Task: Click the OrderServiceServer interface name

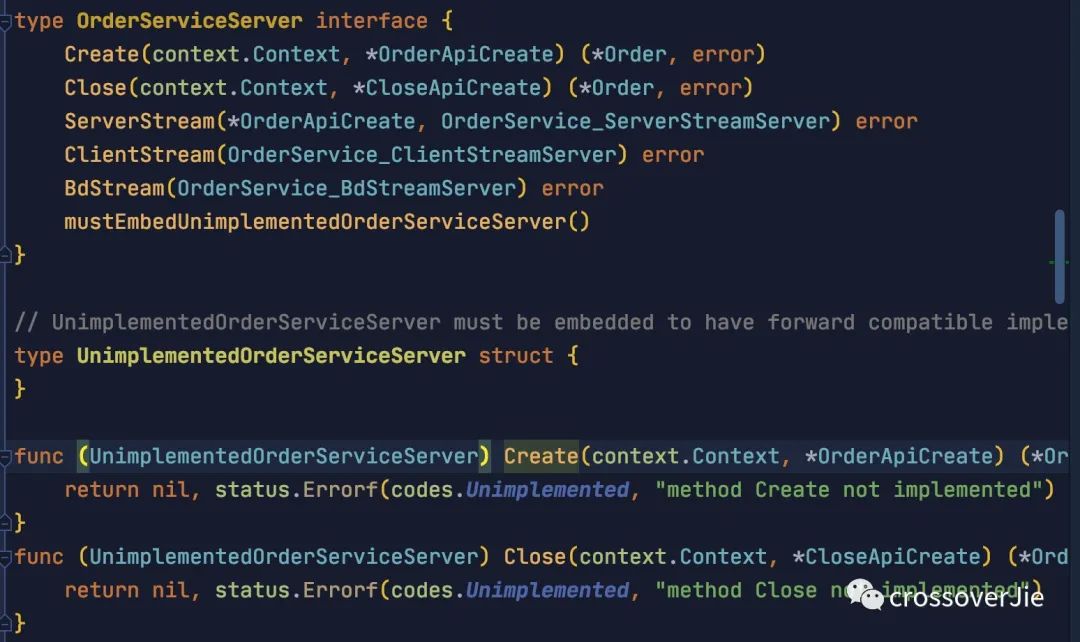Action: click(189, 21)
